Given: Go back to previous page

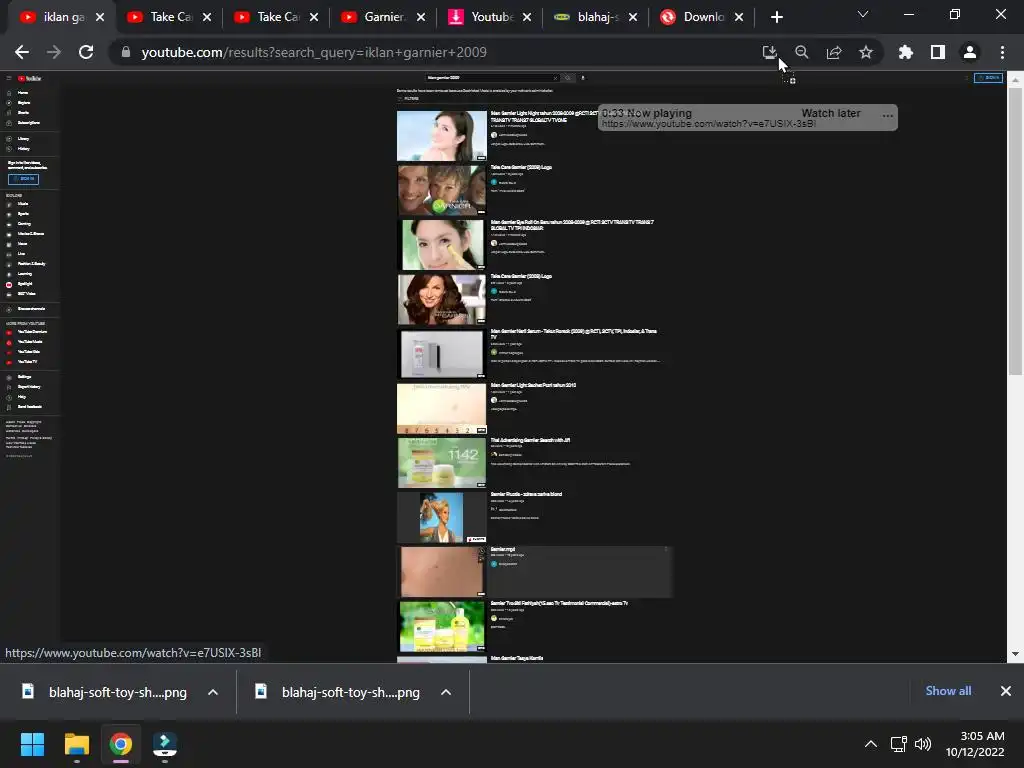Looking at the screenshot, I should click(x=22, y=52).
